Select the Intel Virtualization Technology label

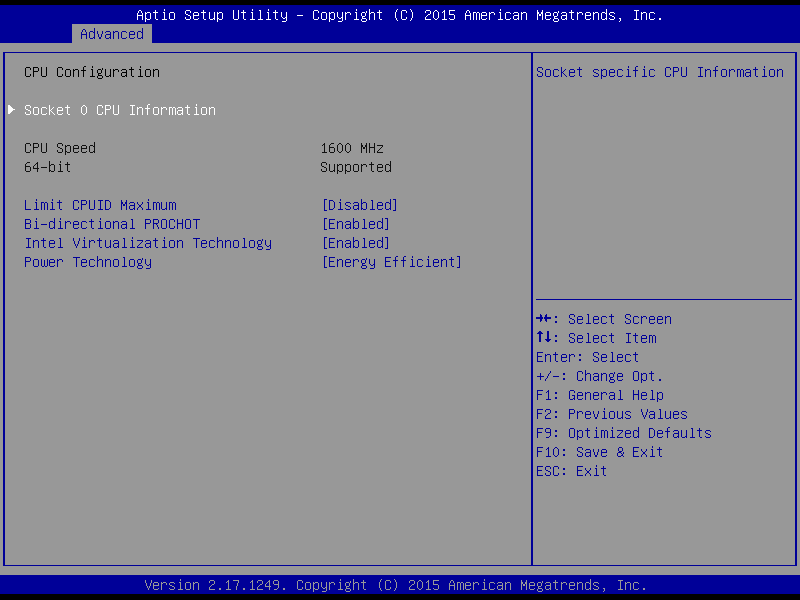[x=148, y=243]
